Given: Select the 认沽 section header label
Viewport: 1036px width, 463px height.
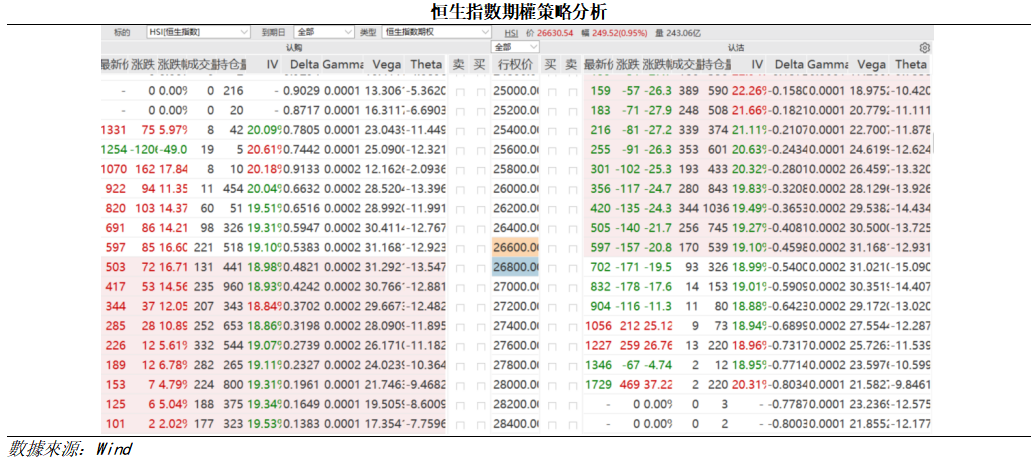Looking at the screenshot, I should pyautogui.click(x=736, y=48).
